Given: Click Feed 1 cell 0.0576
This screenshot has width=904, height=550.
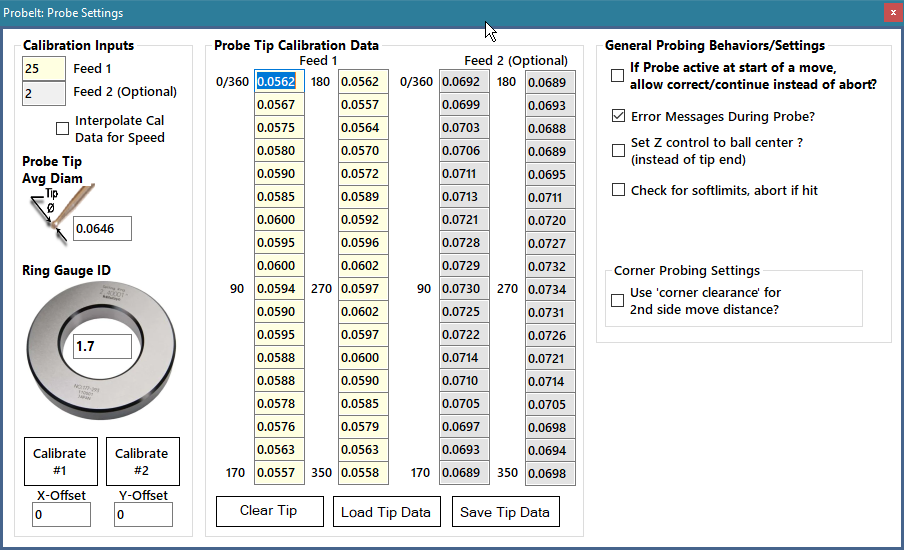Looking at the screenshot, I should pyautogui.click(x=280, y=427).
